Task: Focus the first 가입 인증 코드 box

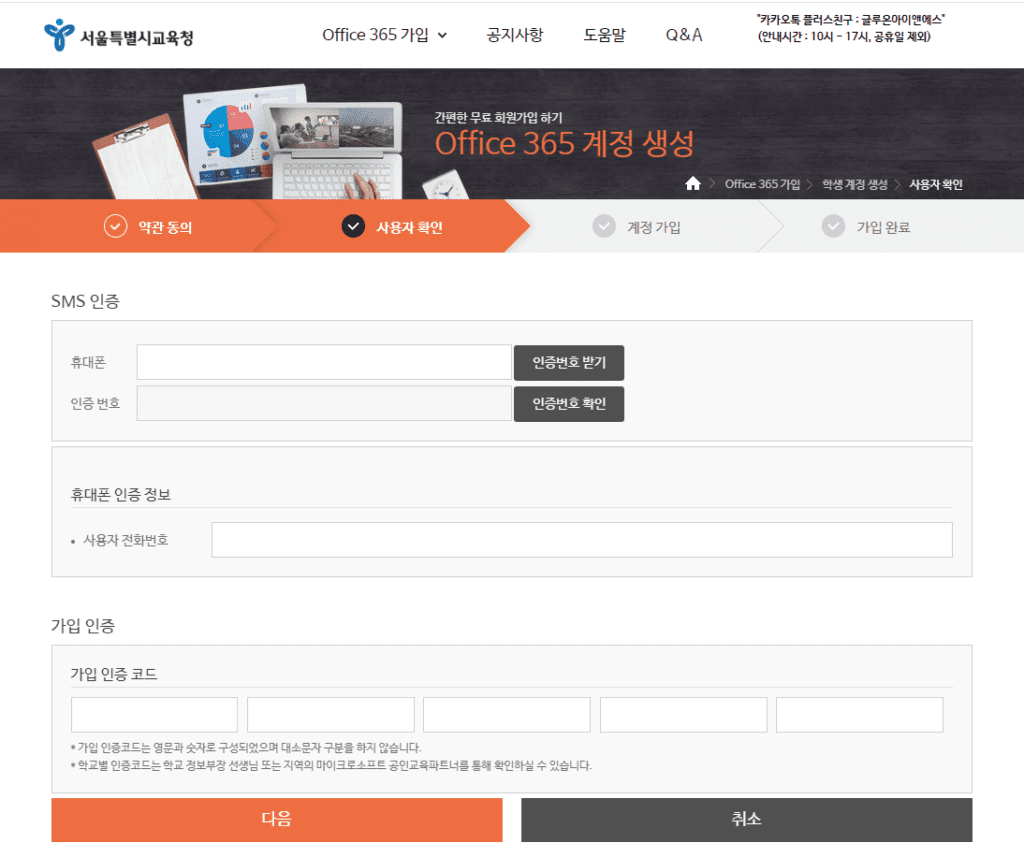Action: [x=154, y=715]
